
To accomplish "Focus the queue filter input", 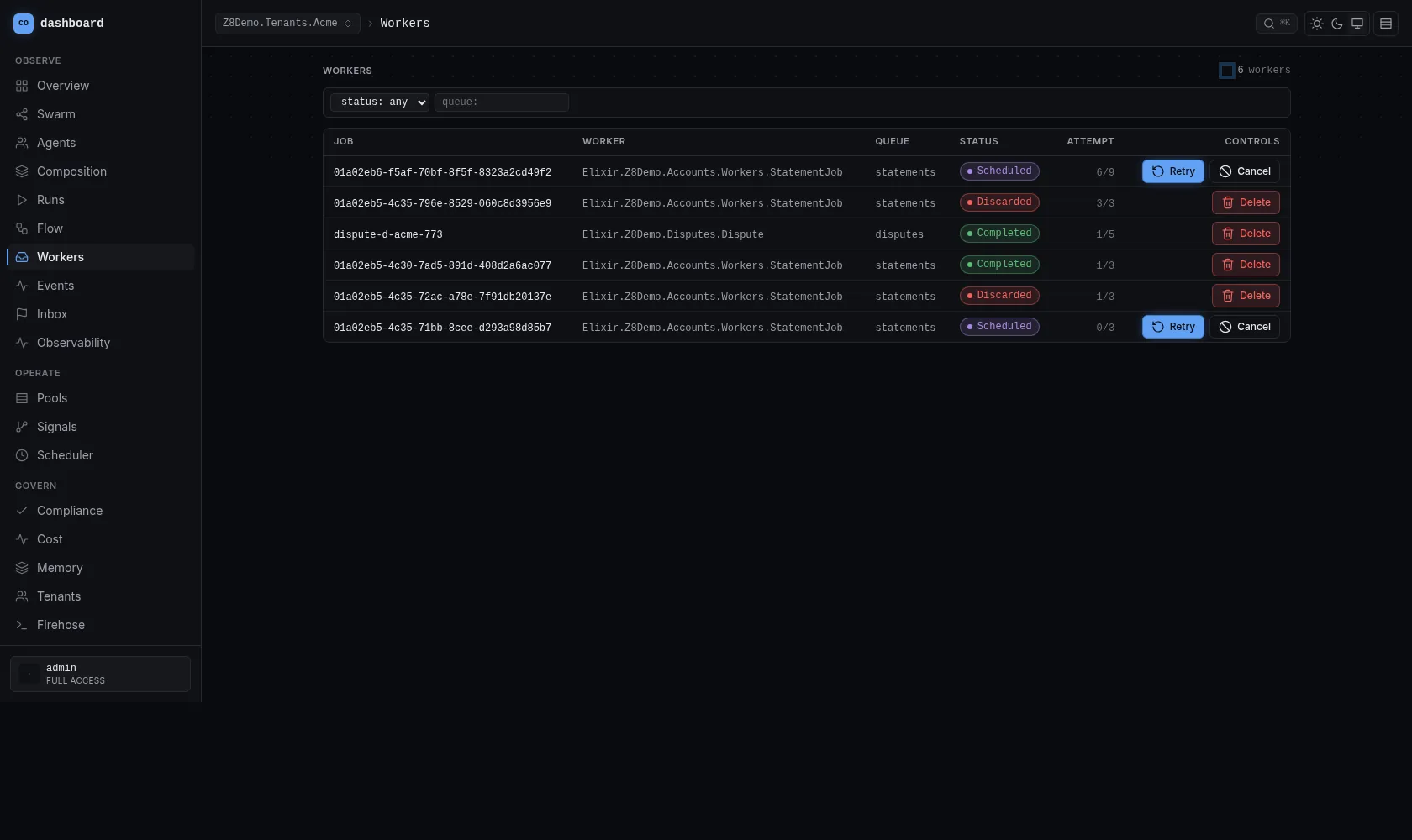I will pyautogui.click(x=502, y=102).
